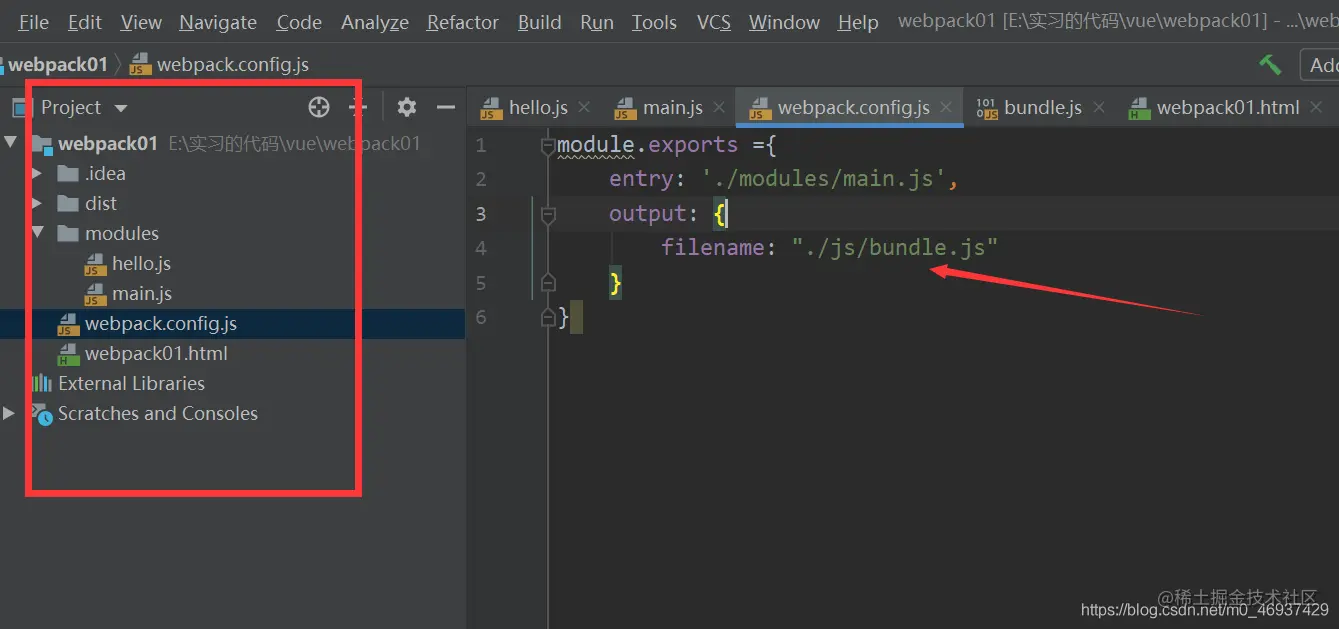
Task: Close the bundle.js tab
Action: click(1099, 107)
